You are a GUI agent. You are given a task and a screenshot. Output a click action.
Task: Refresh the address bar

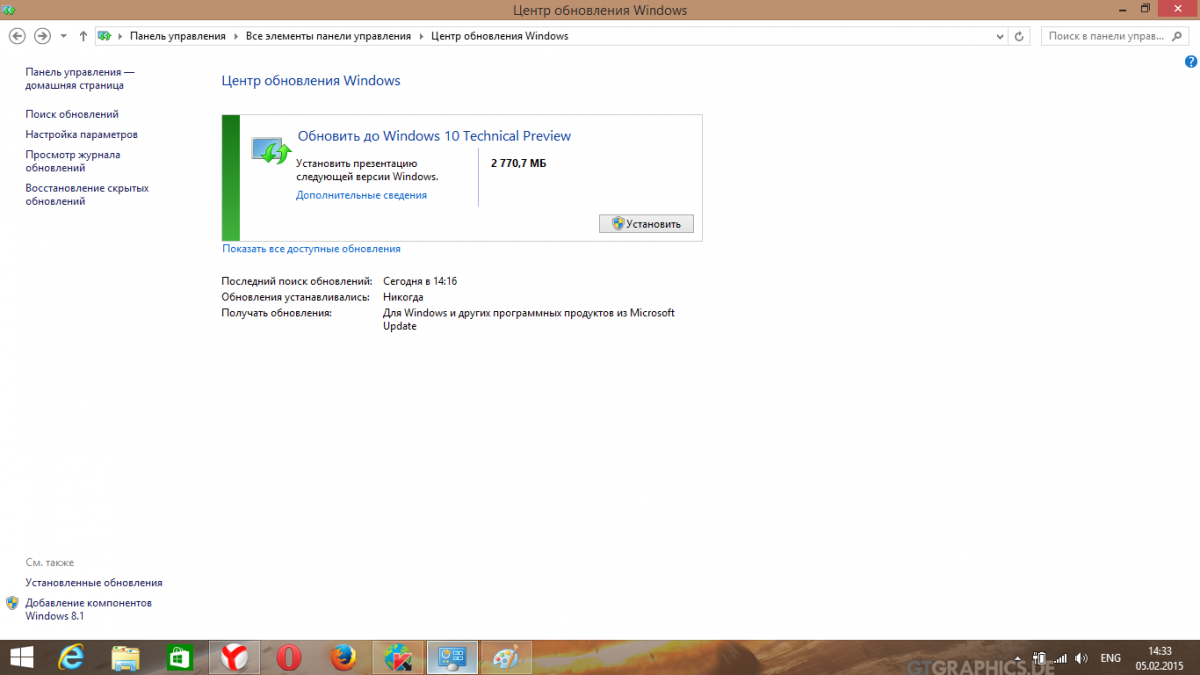pos(1019,36)
